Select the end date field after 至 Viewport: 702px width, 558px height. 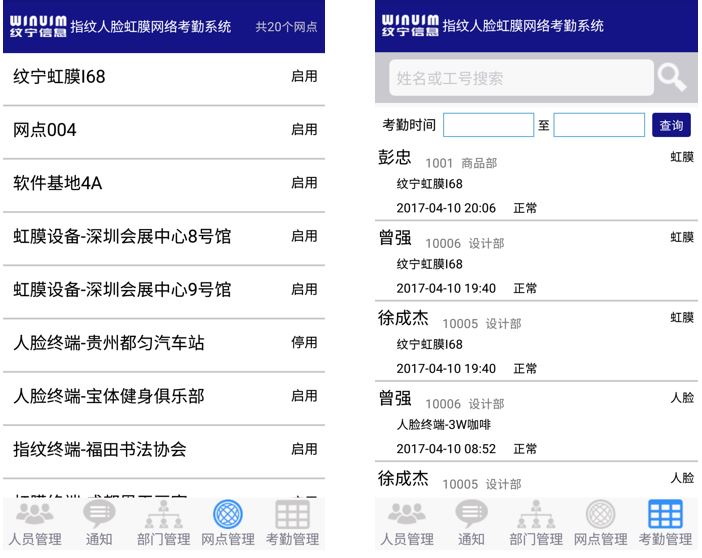pyautogui.click(x=599, y=125)
